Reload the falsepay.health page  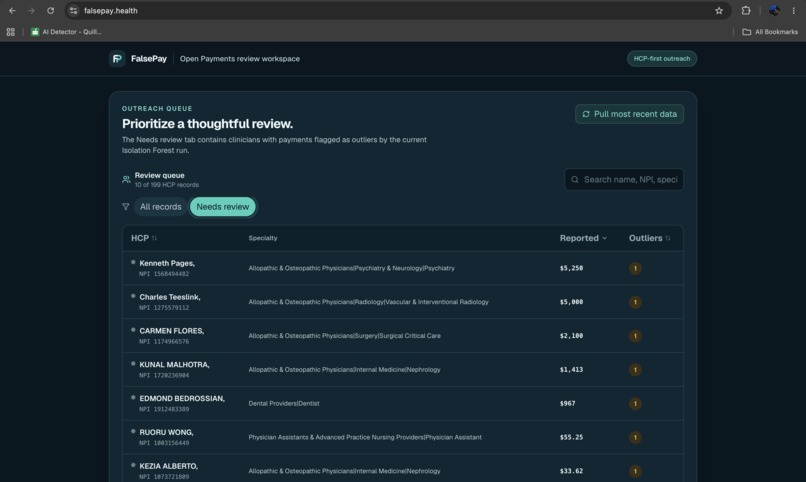click(50, 10)
